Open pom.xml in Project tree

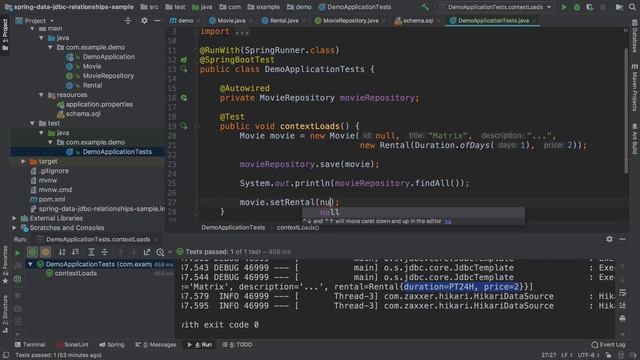point(51,199)
